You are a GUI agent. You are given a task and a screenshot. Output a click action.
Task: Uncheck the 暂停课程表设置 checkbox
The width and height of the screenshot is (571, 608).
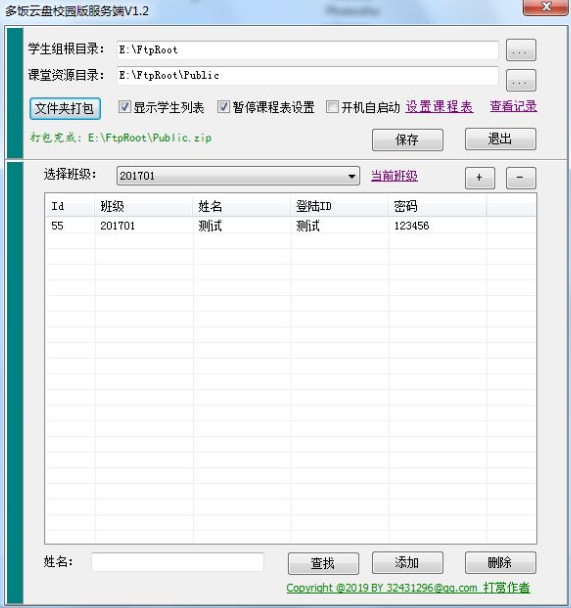(223, 107)
